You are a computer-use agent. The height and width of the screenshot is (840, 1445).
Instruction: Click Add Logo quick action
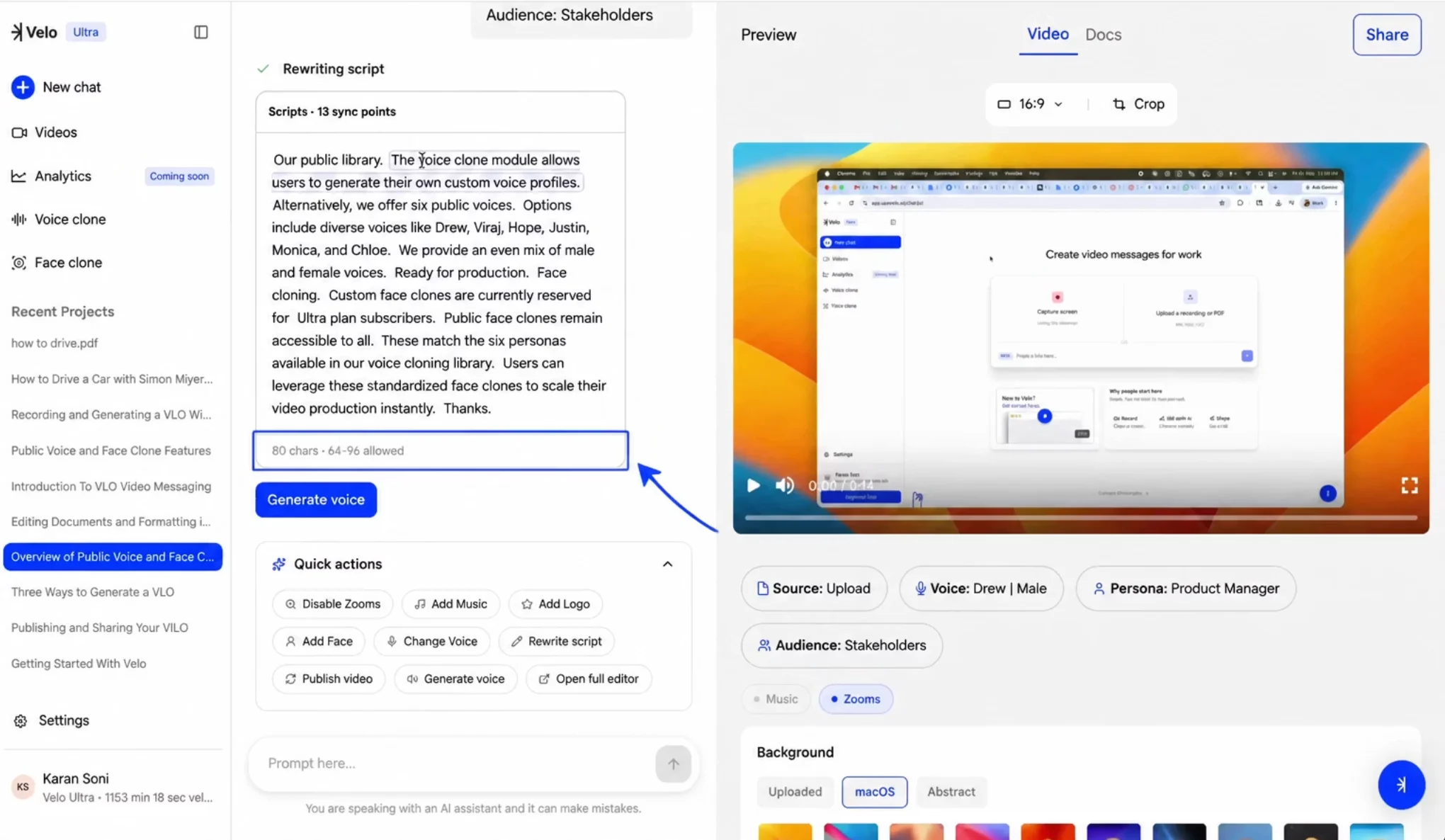click(x=555, y=604)
